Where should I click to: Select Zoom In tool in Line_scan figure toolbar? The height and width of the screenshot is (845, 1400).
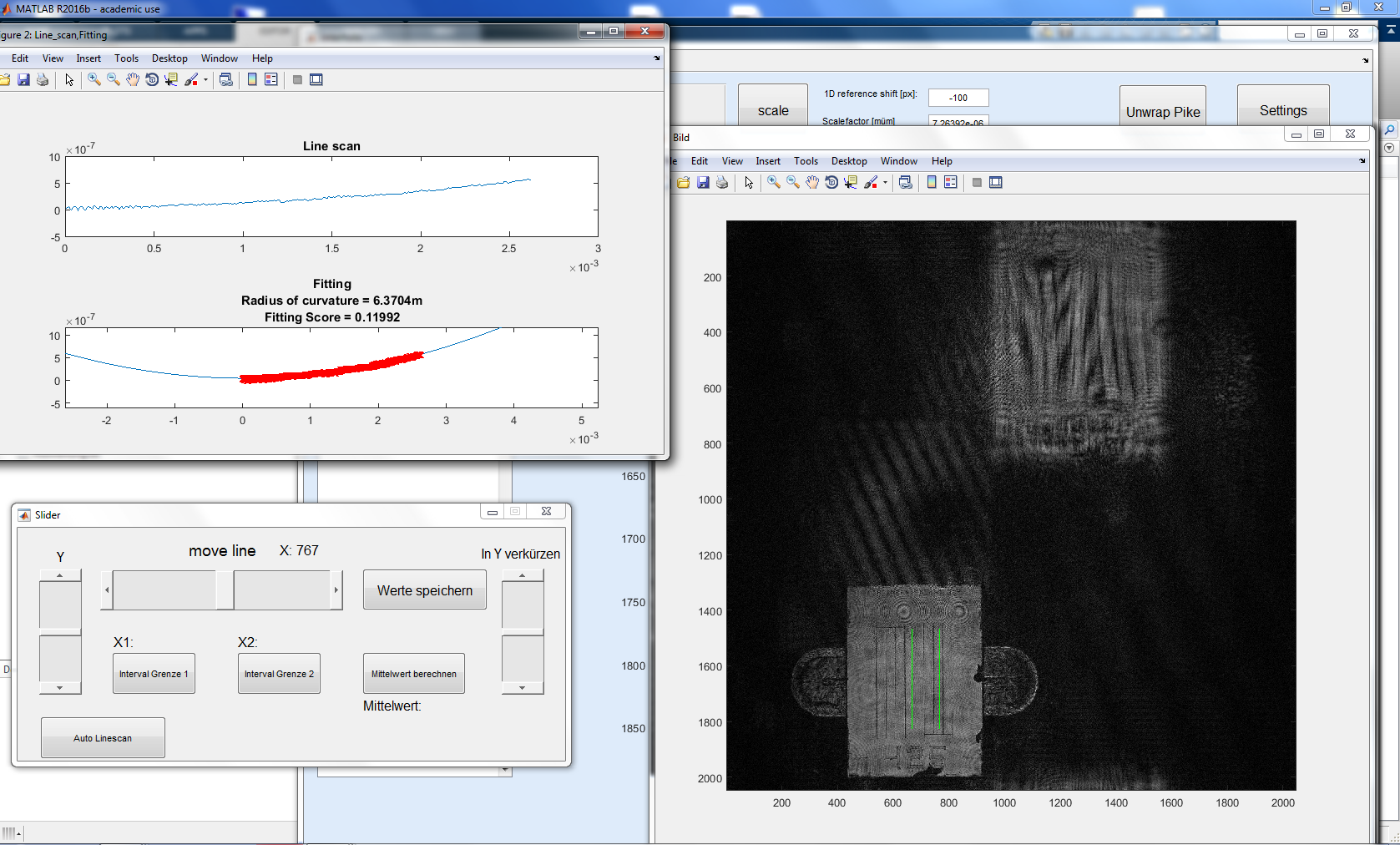94,79
